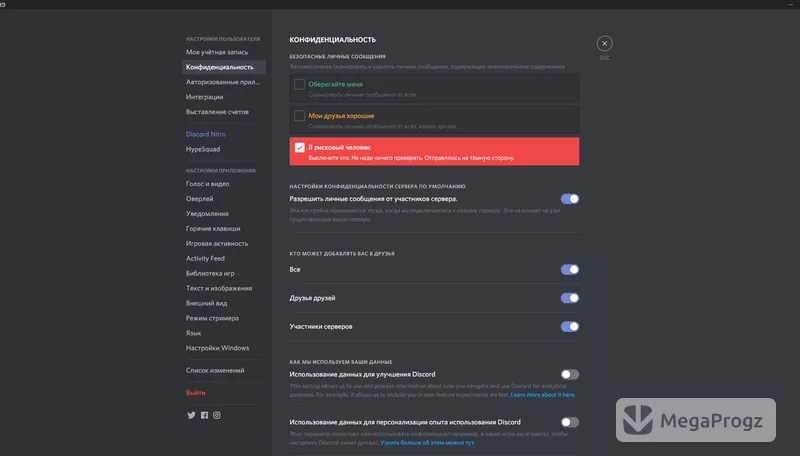800x456 pixels.
Task: Check the 'Оберегайте меня' checkbox
Action: (299, 84)
